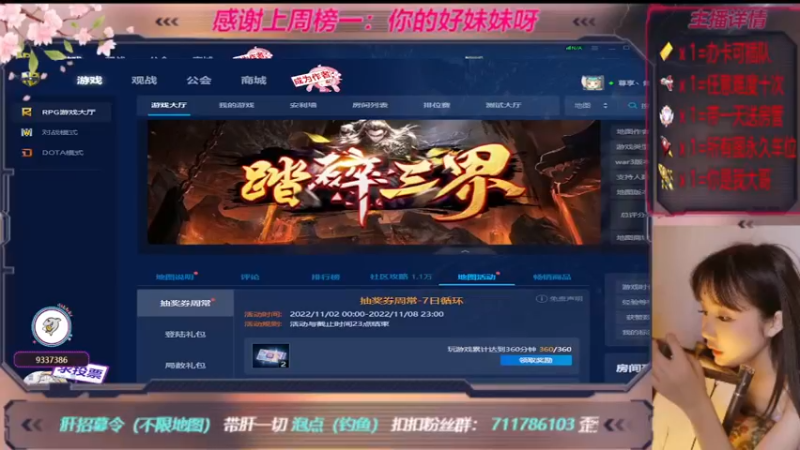Click the 踏碎三界 game banner
The height and width of the screenshot is (450, 800).
[x=373, y=182]
